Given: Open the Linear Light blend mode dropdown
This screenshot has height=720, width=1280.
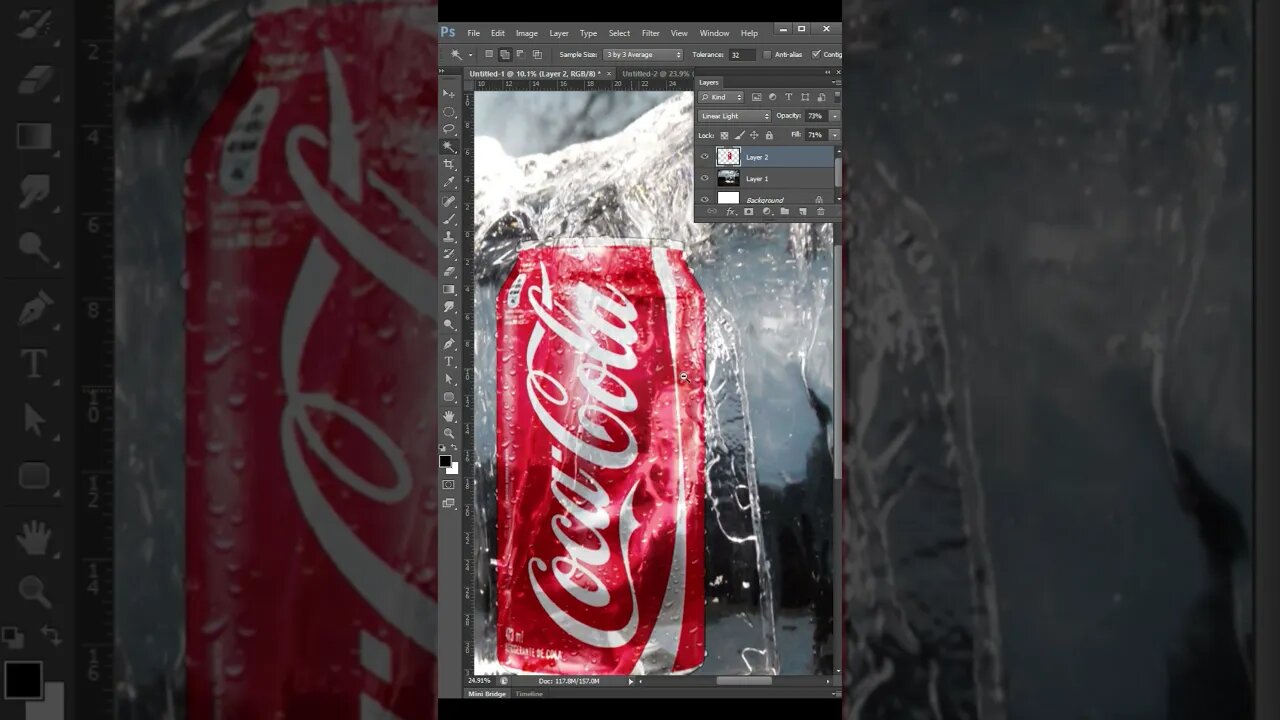Looking at the screenshot, I should click(734, 116).
